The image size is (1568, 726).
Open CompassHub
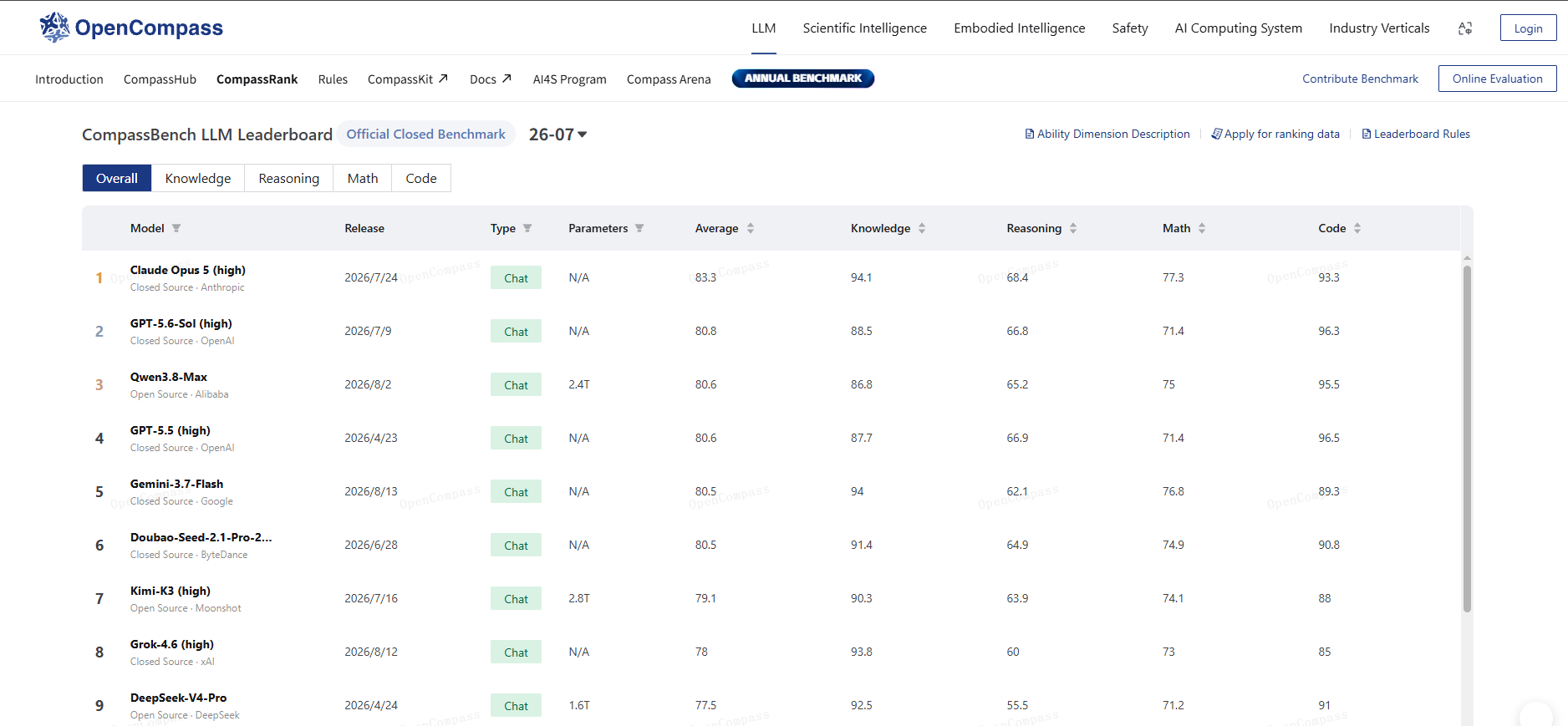pyautogui.click(x=160, y=79)
